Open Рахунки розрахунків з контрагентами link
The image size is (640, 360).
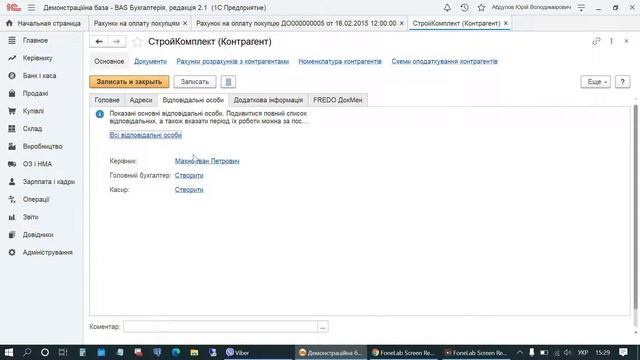point(233,62)
